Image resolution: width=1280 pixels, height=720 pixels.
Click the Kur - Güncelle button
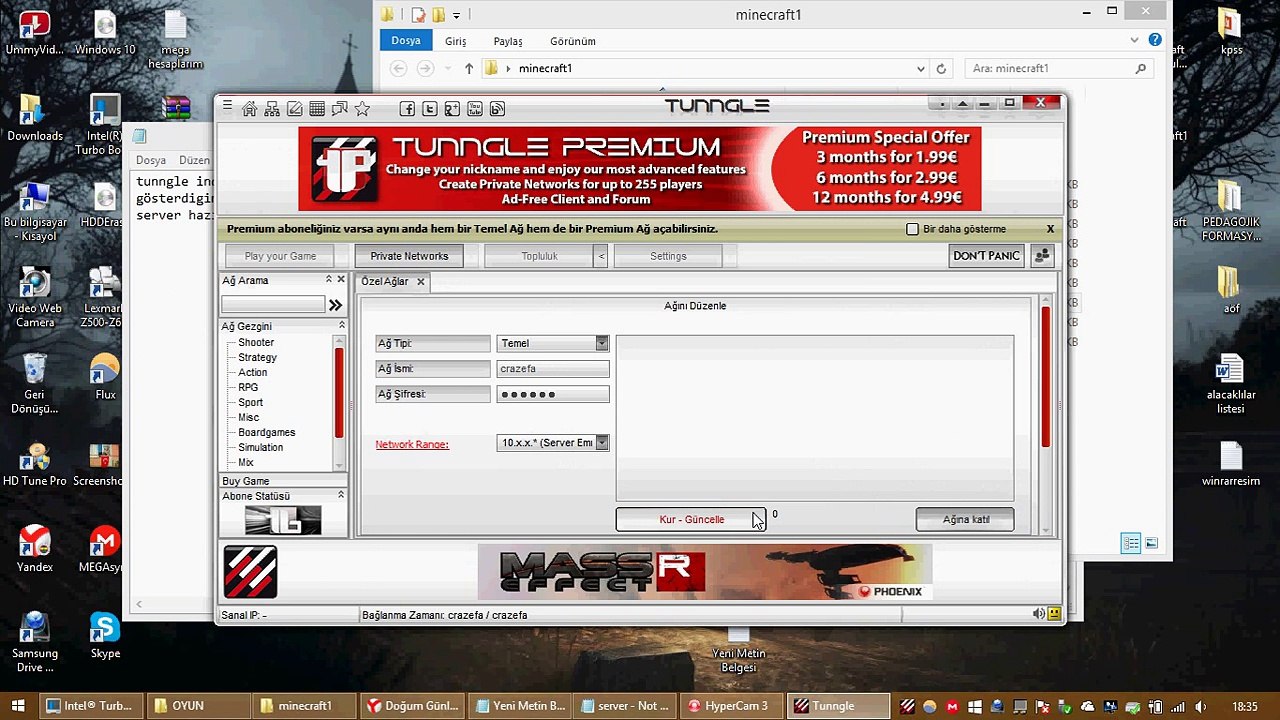pos(691,519)
